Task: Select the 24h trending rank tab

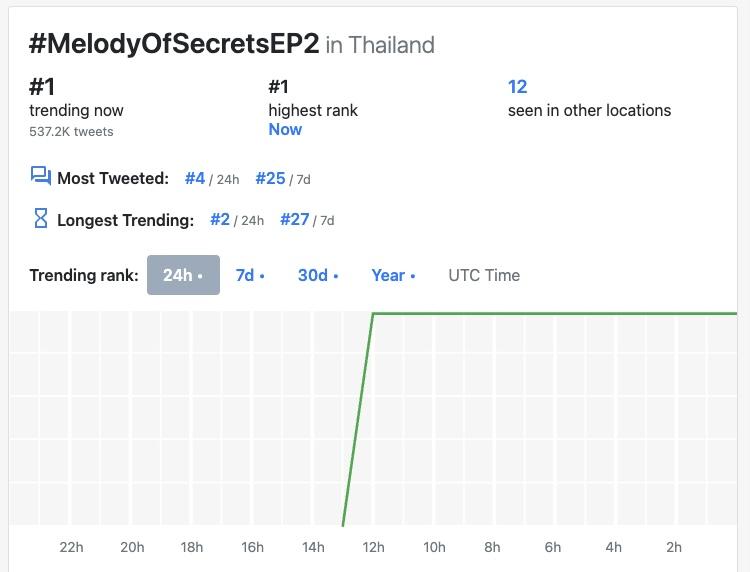Action: tap(183, 275)
